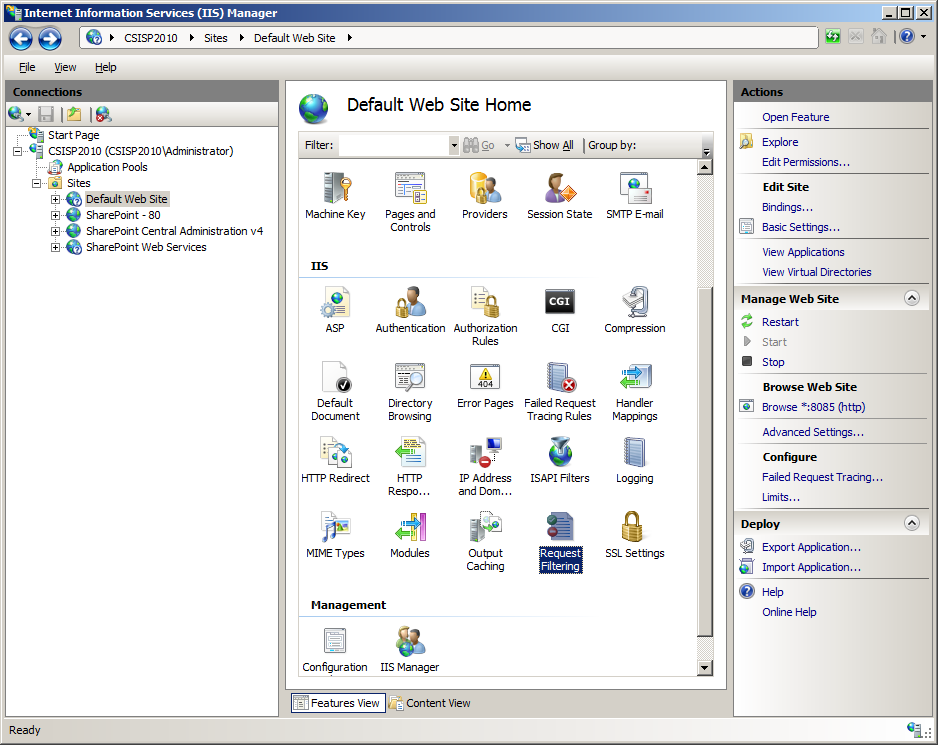
Task: Select the Error Pages icon
Action: (485, 378)
